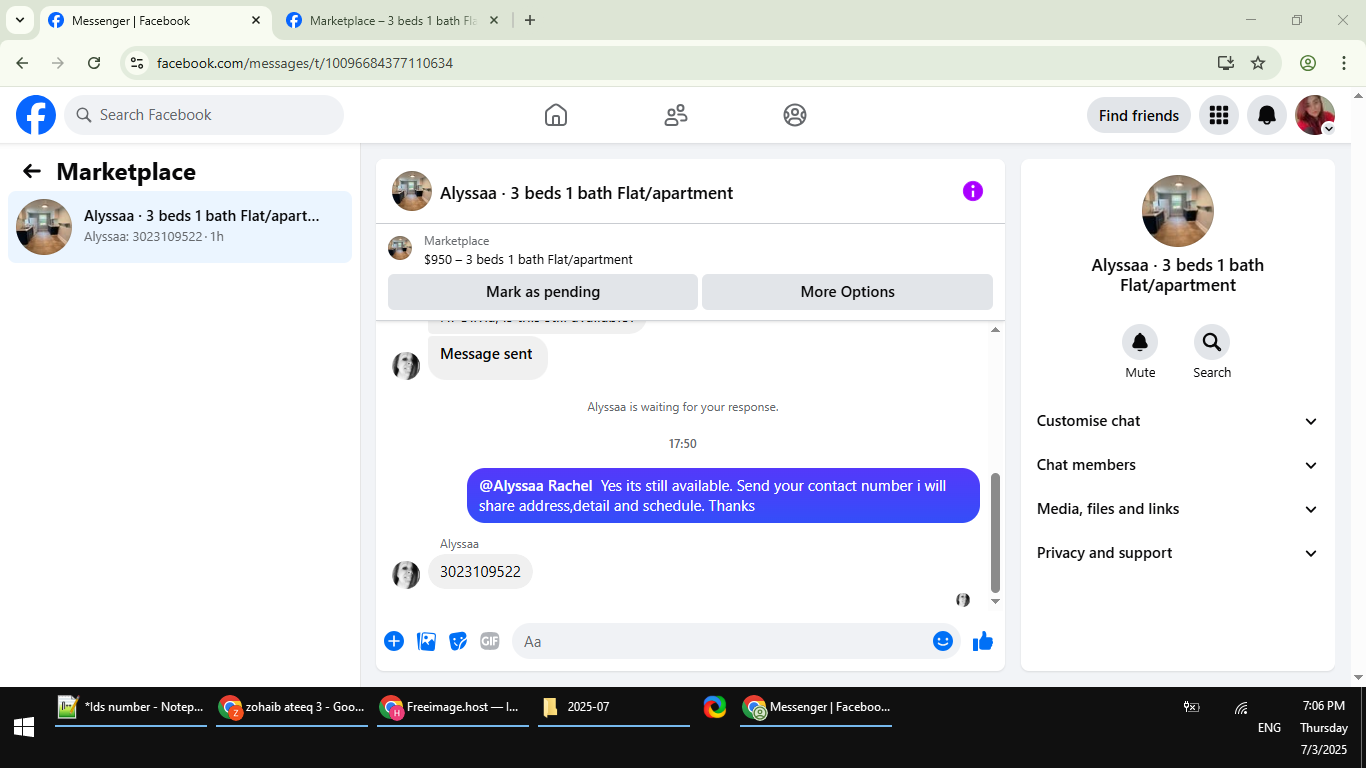Click the 3023109522 message bubble
Viewport: 1366px width, 768px height.
(480, 572)
